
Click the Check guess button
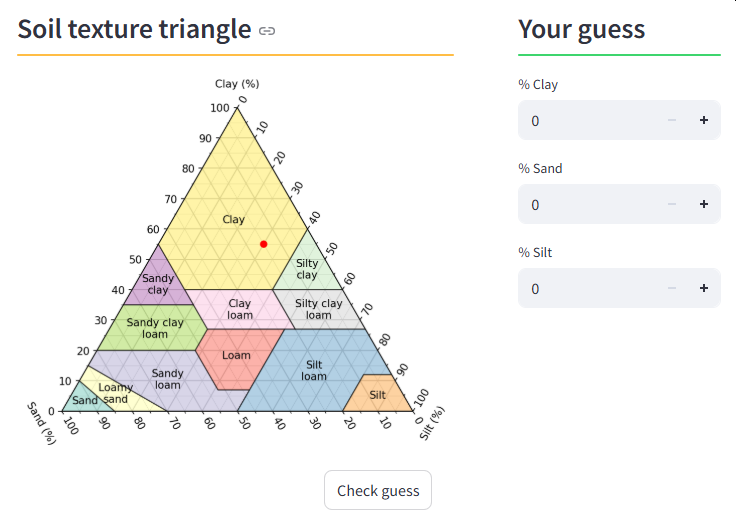pos(378,490)
